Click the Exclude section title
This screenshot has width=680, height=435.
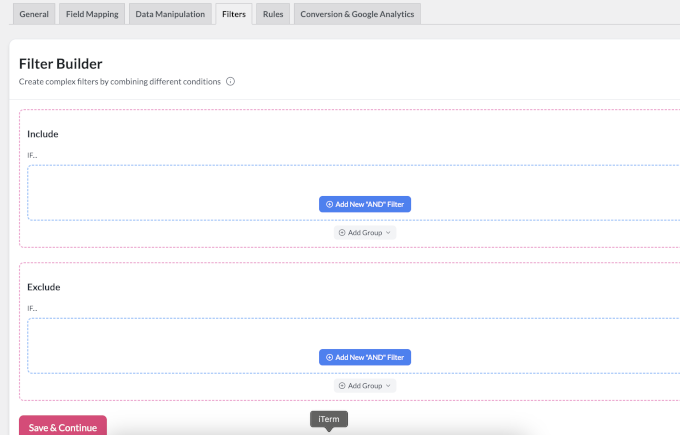coord(44,287)
